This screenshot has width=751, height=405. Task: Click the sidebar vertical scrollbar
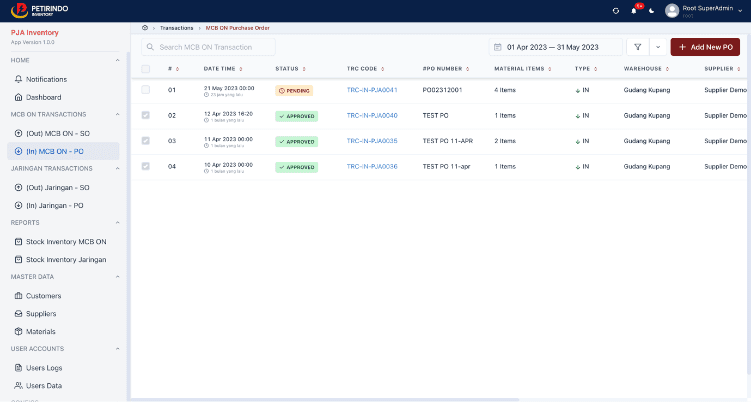coord(128,225)
